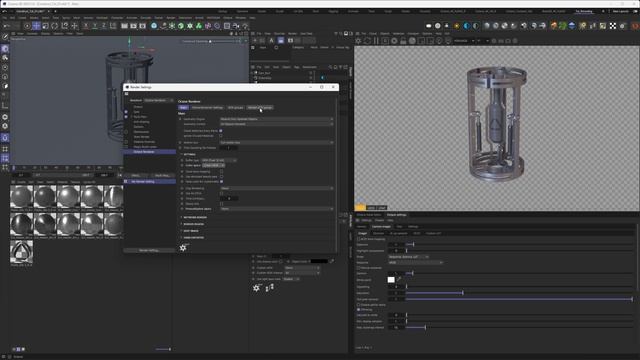The image size is (640, 360).
Task: Toggle the Live Viewer lock resolution padlock icon
Action: point(403,41)
